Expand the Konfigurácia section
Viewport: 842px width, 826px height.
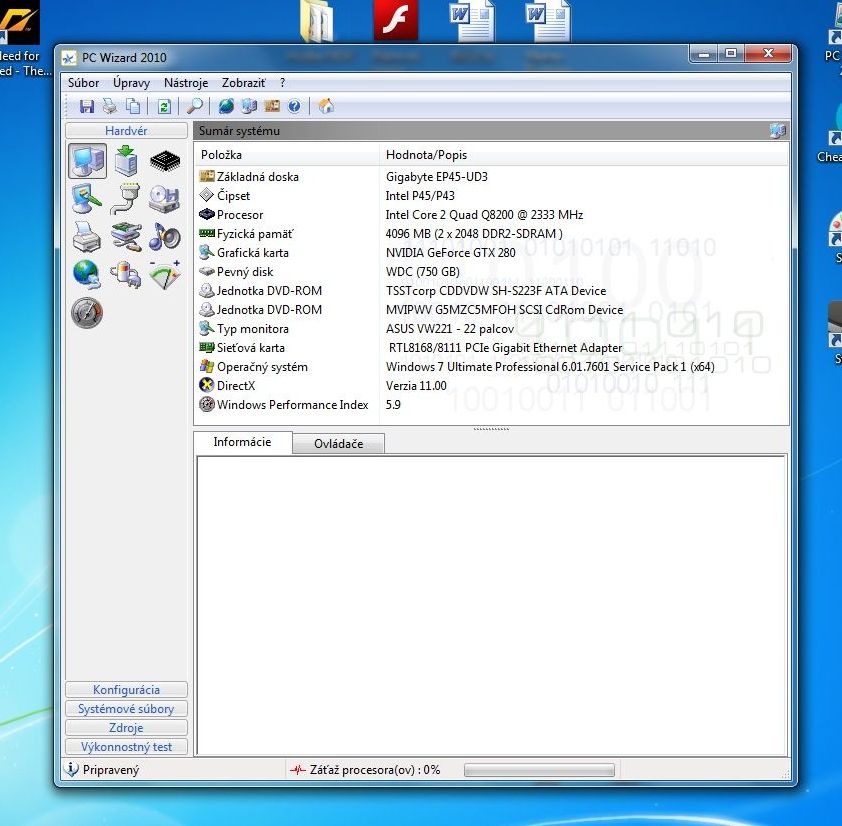coord(126,690)
